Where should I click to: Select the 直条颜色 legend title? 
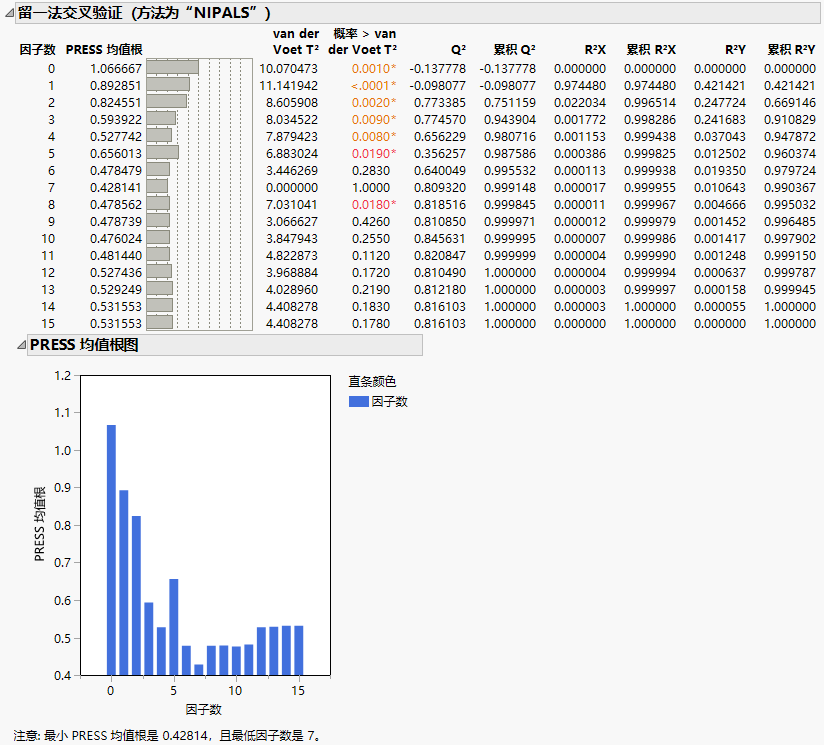point(372,381)
